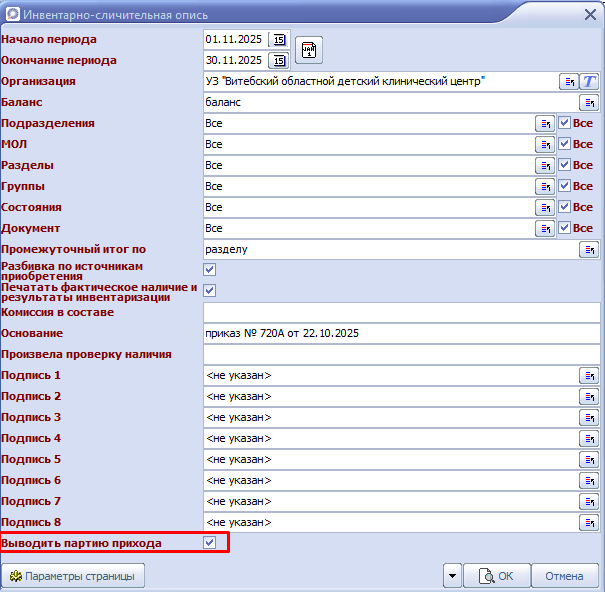Viewport: 605px width, 592px height.
Task: Open Параметры страницы settings
Action: pos(74,576)
